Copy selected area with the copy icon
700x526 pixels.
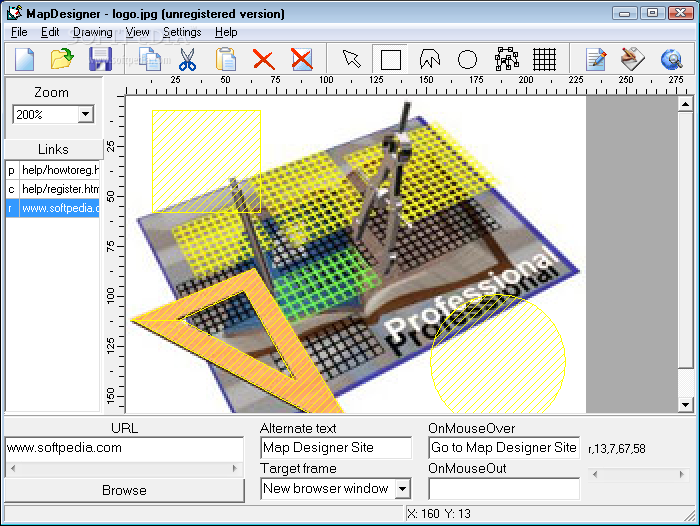[150, 59]
